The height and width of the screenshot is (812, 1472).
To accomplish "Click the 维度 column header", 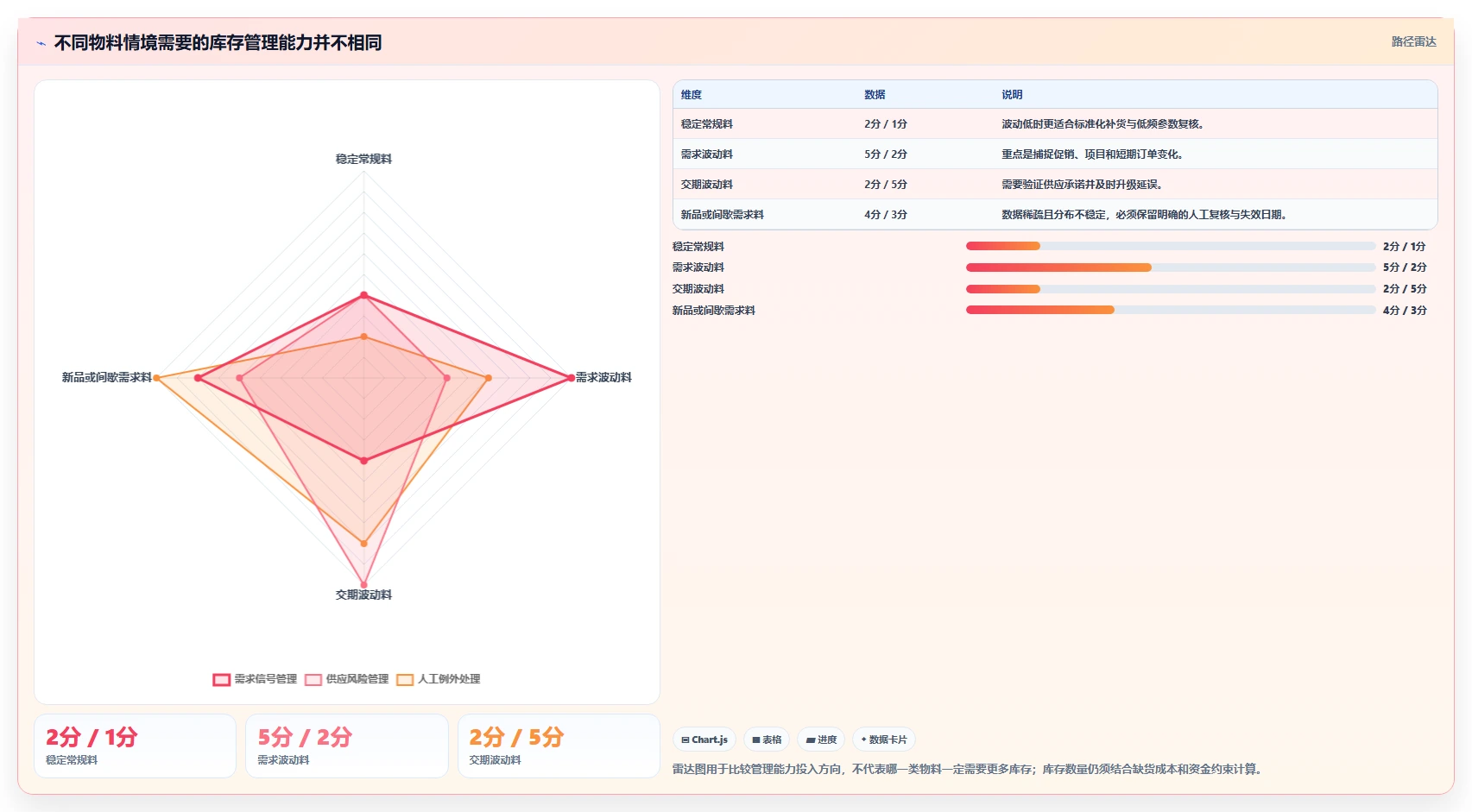I will coord(692,95).
